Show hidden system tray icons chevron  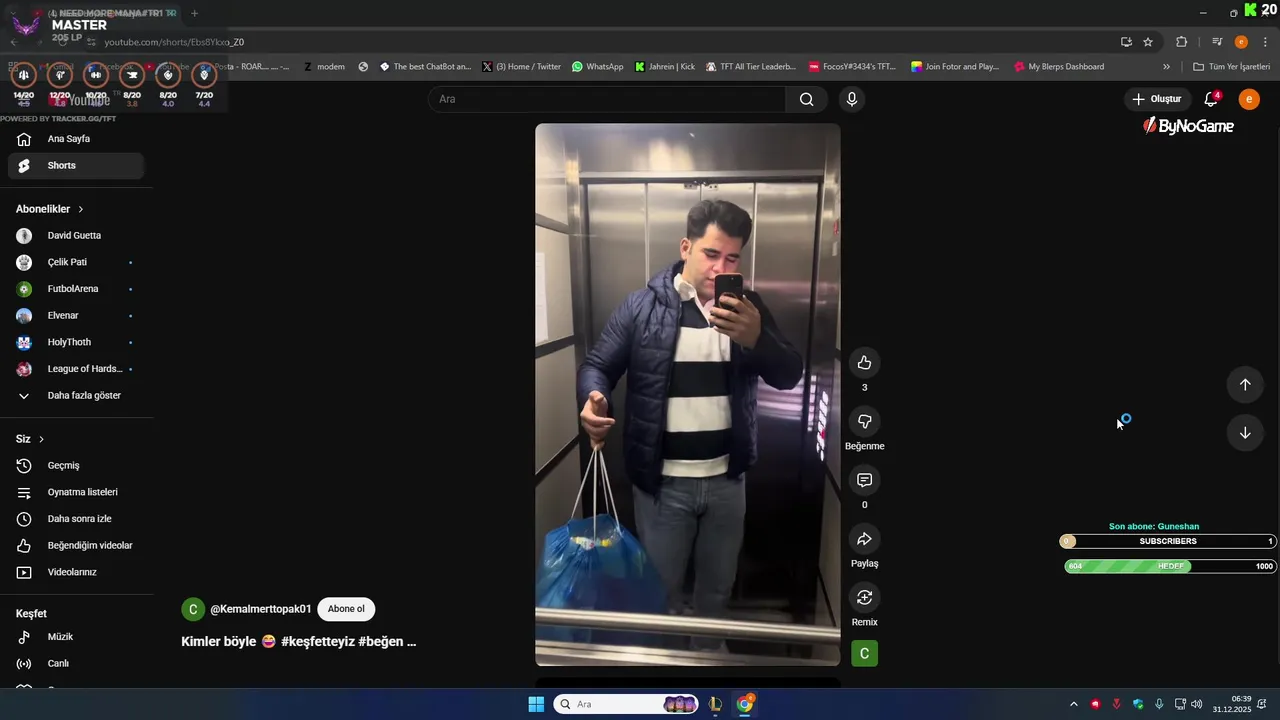click(x=1074, y=704)
